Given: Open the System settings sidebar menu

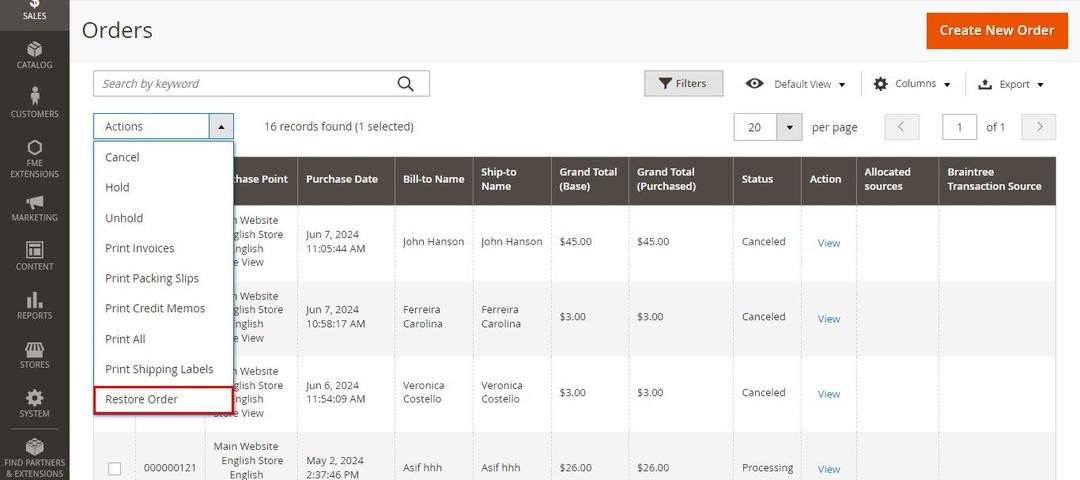Looking at the screenshot, I should tap(34, 403).
